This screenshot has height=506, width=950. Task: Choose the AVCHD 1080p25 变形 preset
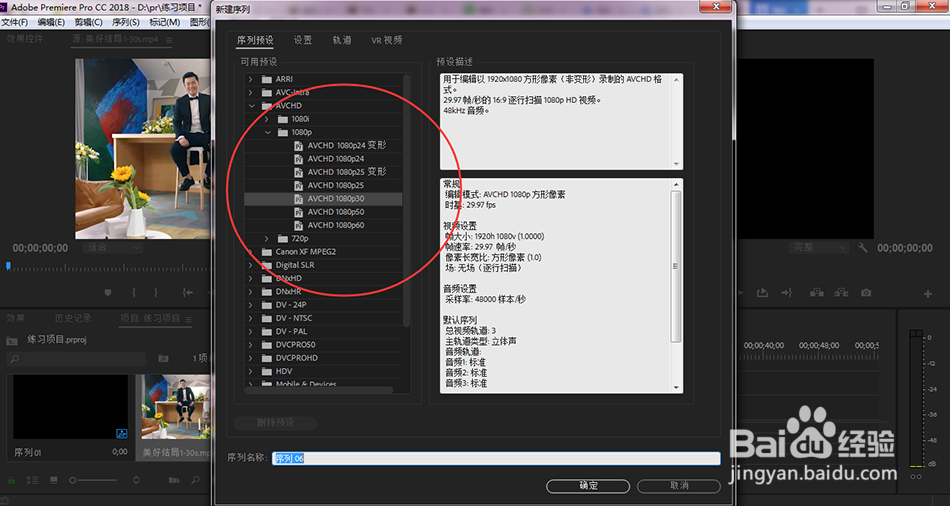coord(347,172)
